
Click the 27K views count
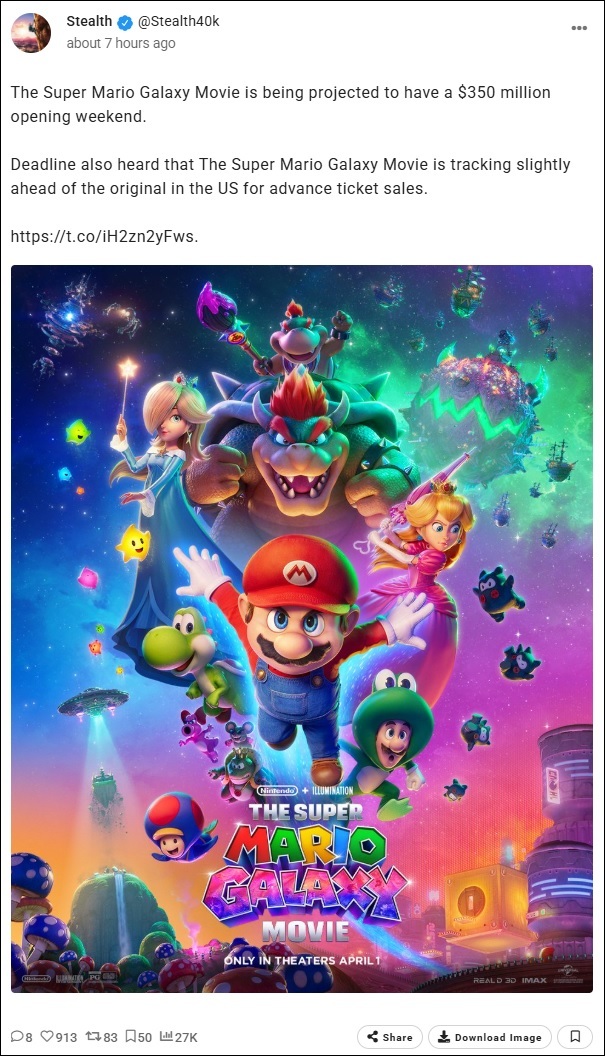[186, 1036]
